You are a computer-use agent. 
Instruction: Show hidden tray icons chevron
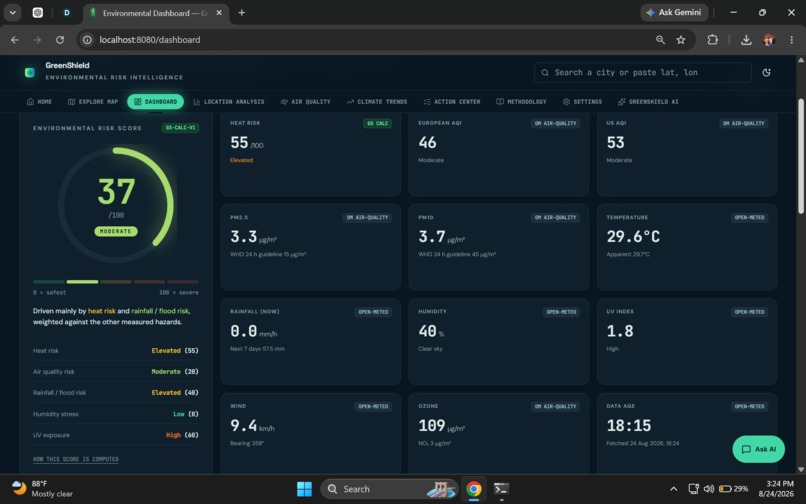pos(673,489)
